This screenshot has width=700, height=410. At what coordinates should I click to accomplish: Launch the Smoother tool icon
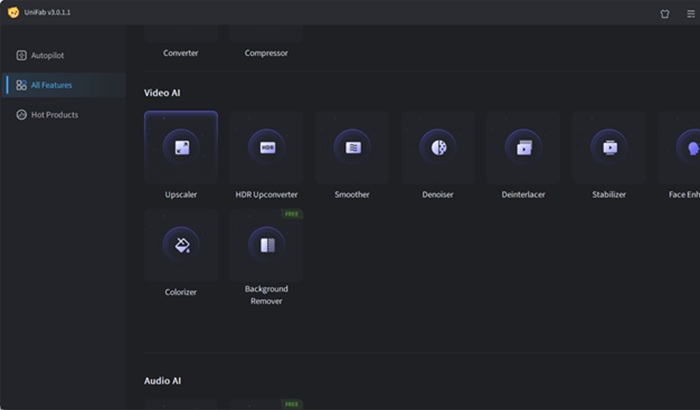[352, 147]
